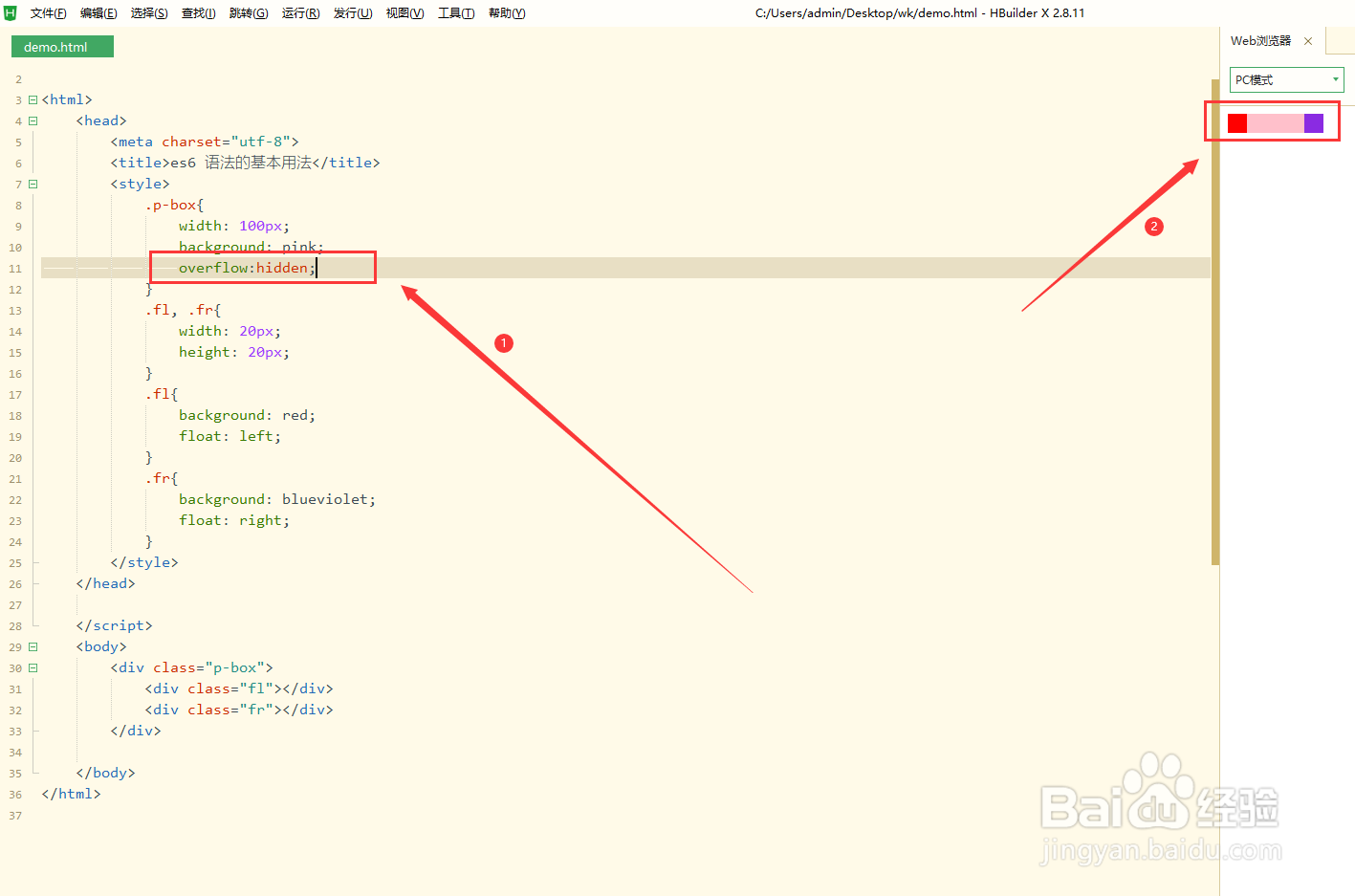Click the '.fl, .fr{' selector text
This screenshot has width=1355, height=896.
tap(183, 310)
